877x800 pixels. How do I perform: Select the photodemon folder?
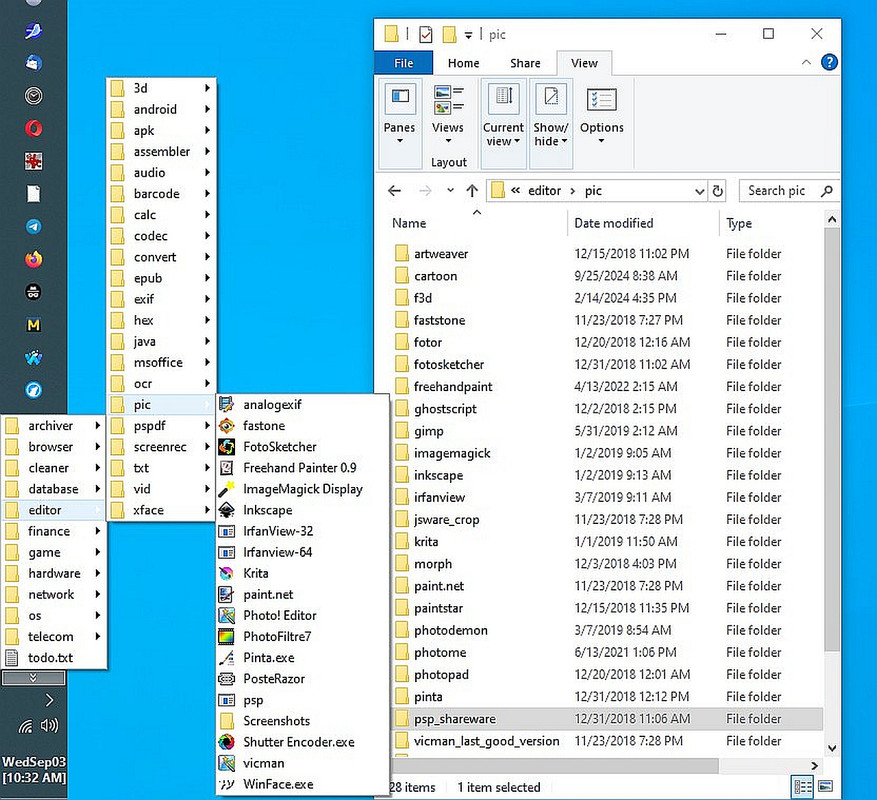[x=607, y=630]
